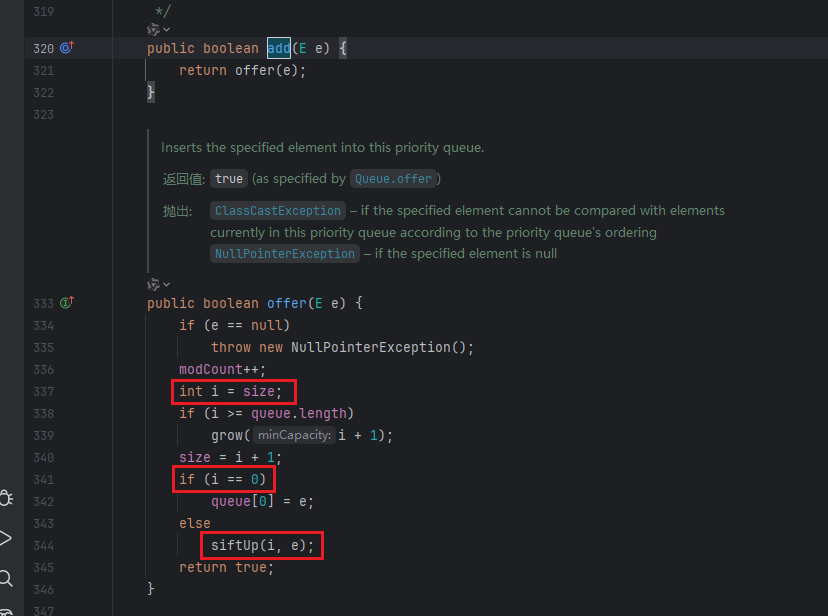Click the siftUp call on line 344
The height and width of the screenshot is (616, 828).
[x=234, y=545]
